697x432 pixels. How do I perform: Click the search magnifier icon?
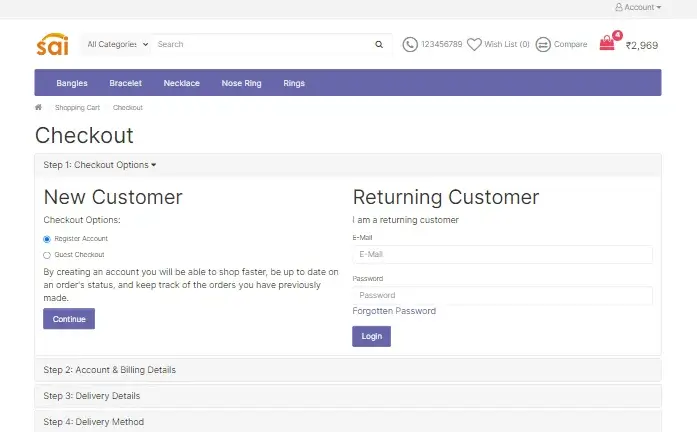coord(379,45)
